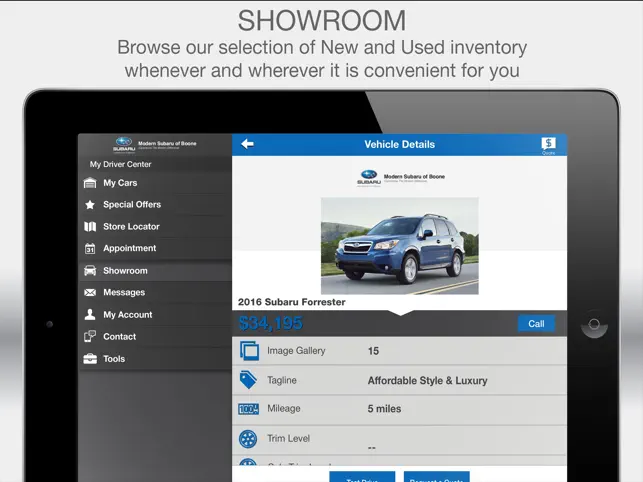Click the 5 miles mileage value
The image size is (643, 482).
[384, 409]
